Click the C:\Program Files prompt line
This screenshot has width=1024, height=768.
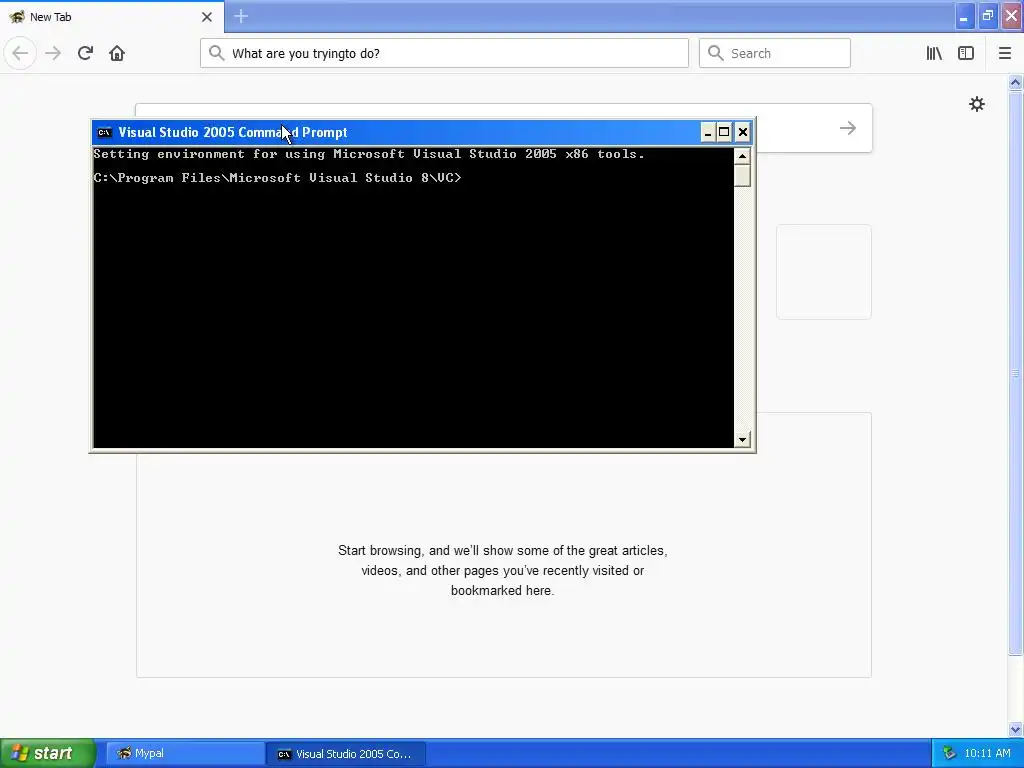click(x=278, y=178)
